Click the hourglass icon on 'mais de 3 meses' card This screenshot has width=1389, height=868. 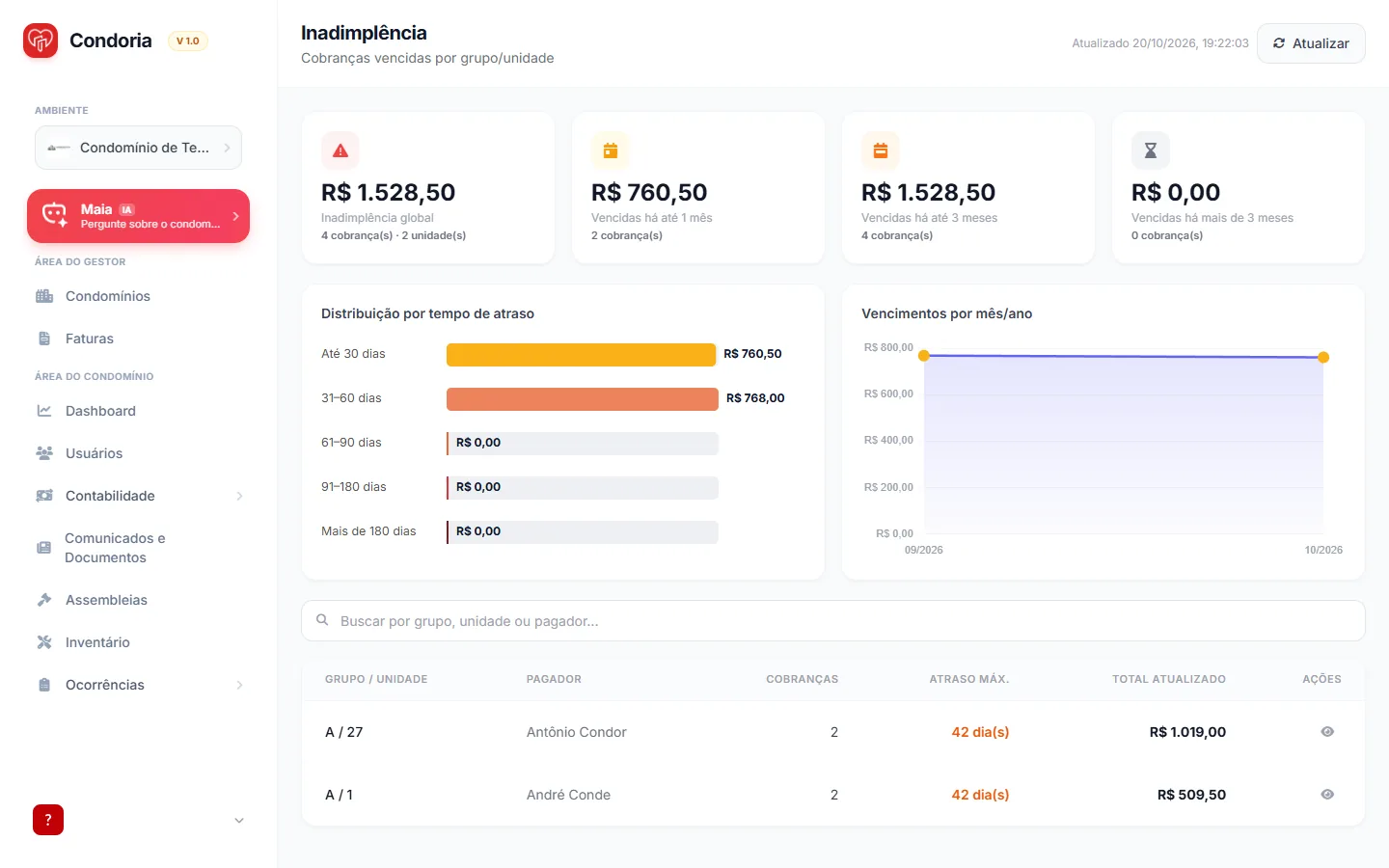tap(1151, 150)
